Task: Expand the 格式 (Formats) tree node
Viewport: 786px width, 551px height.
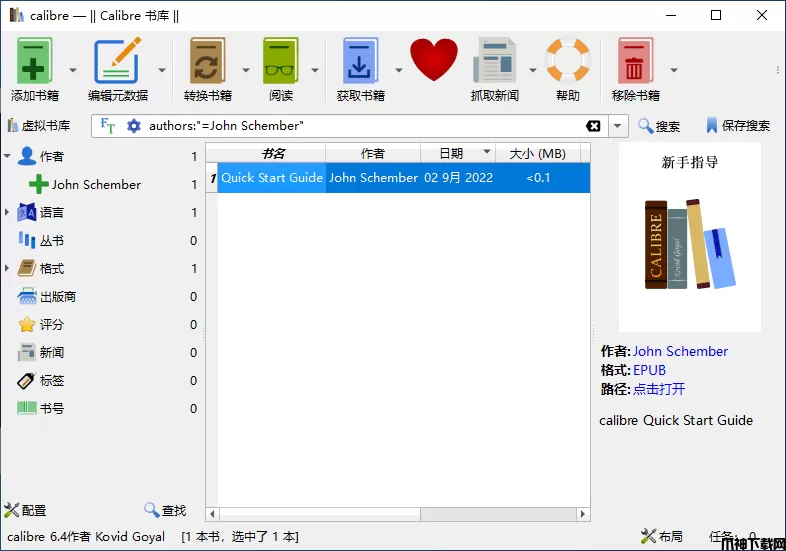Action: coord(7,268)
